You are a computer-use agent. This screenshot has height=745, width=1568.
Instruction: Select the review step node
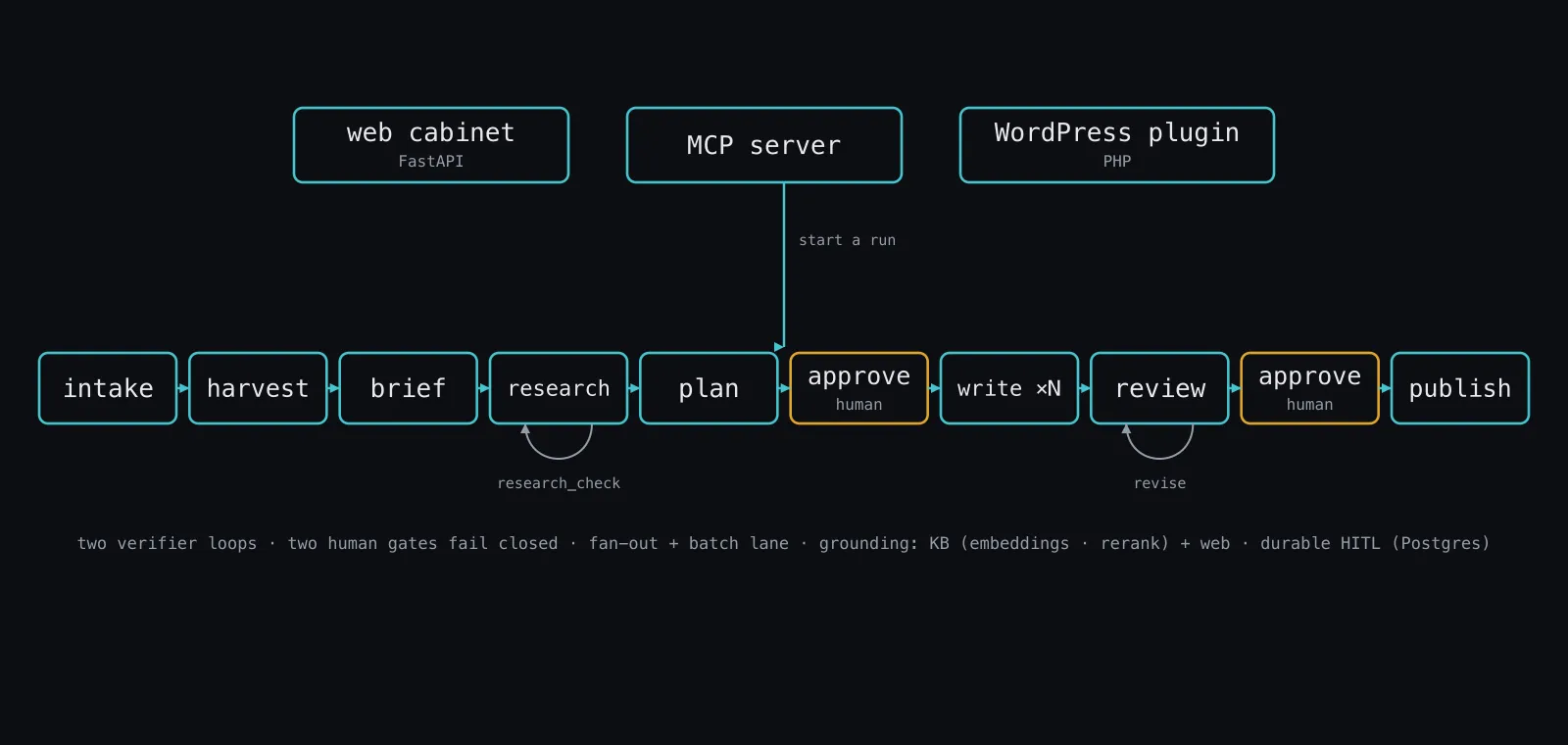click(x=1159, y=388)
